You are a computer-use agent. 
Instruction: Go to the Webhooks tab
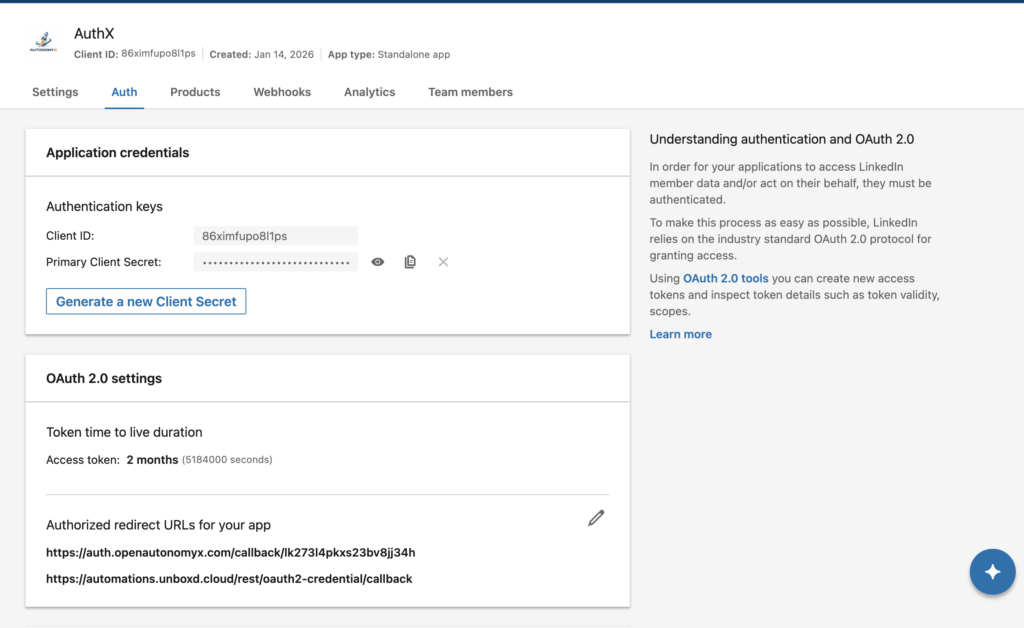(282, 92)
